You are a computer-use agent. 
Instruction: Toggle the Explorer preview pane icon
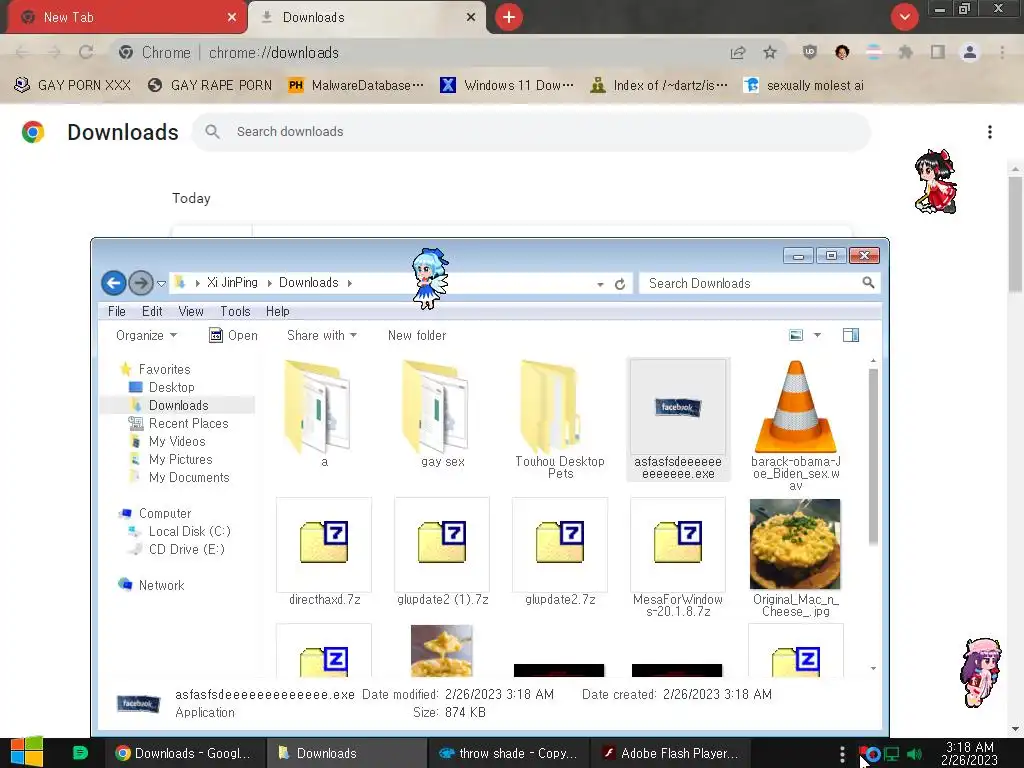851,336
